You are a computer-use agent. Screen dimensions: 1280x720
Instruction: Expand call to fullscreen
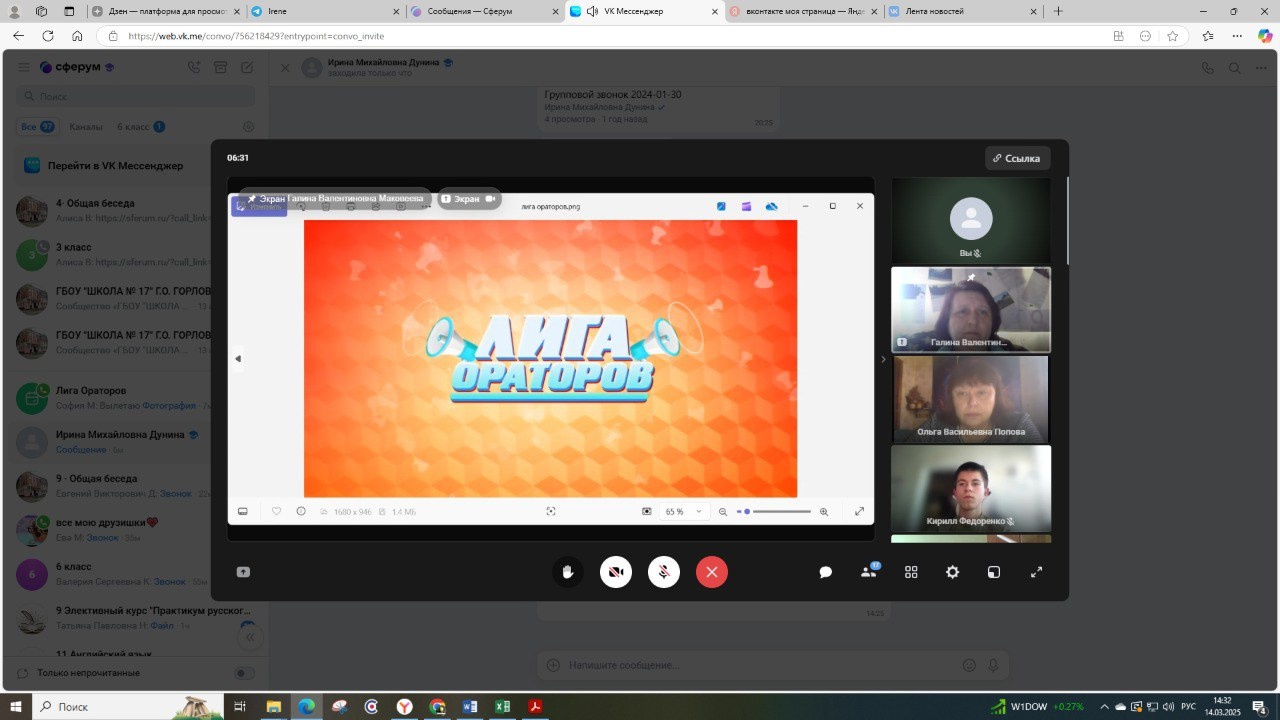pos(1036,572)
